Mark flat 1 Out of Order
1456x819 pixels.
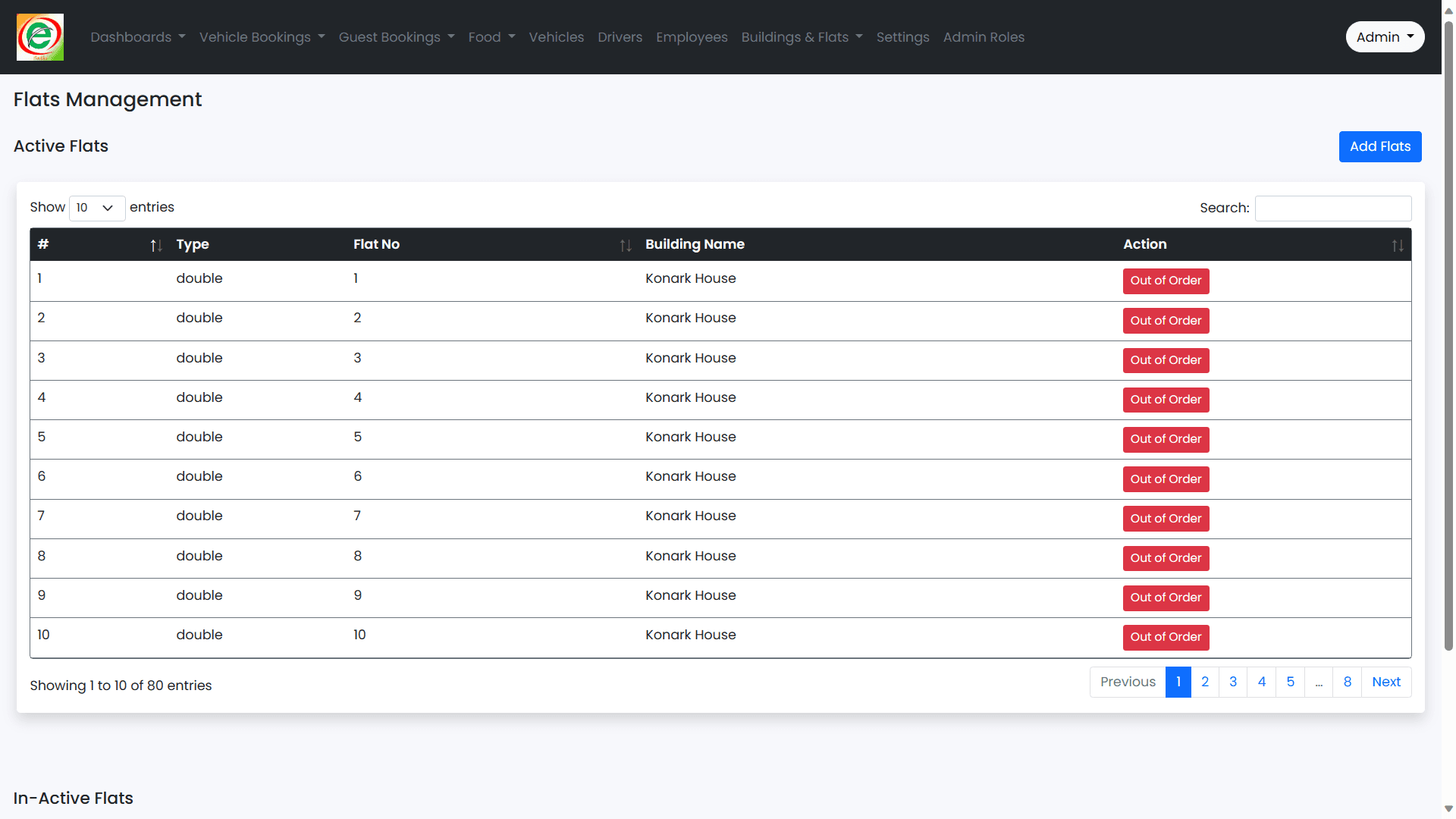tap(1165, 281)
